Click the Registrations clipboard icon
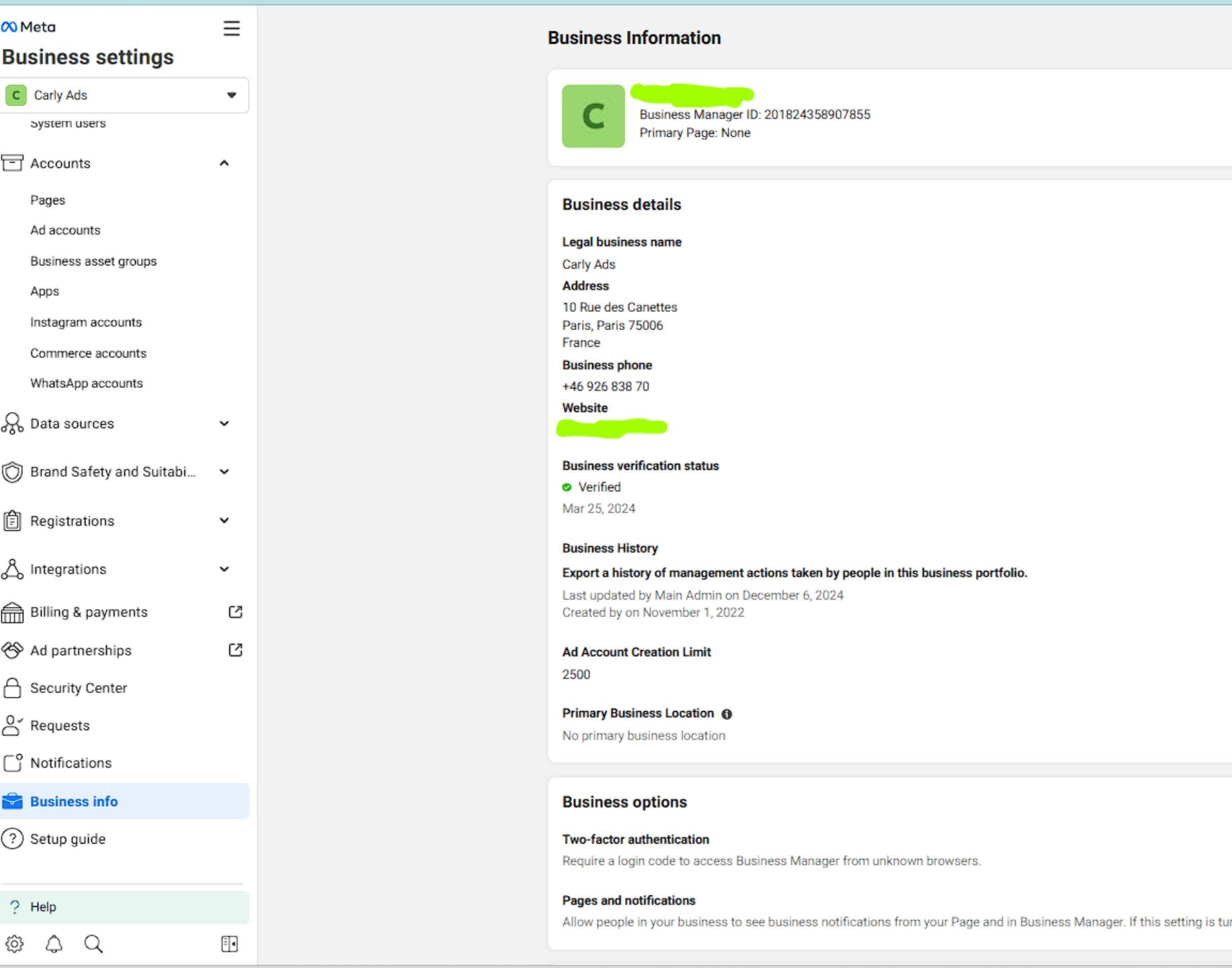Viewport: 1232px width, 968px height. 12,521
